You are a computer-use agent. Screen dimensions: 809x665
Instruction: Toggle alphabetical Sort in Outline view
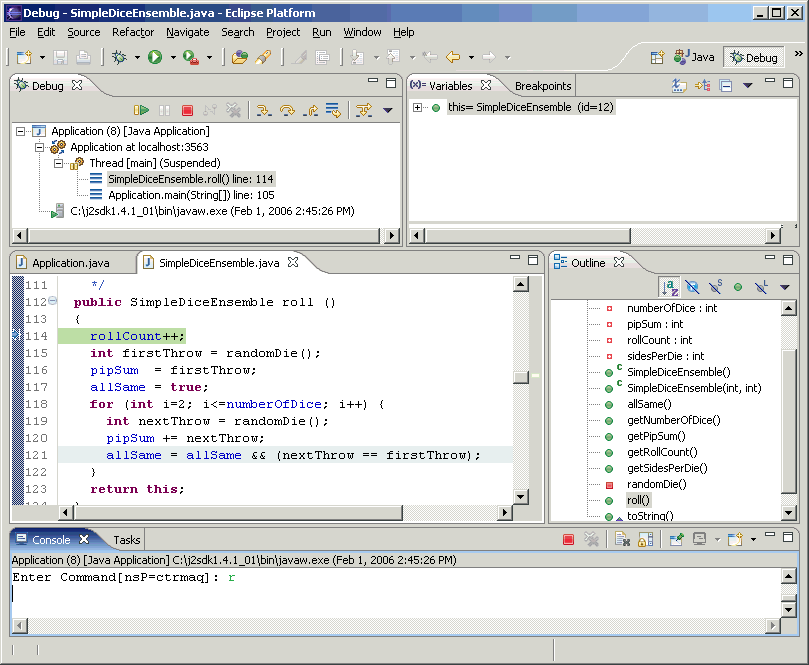[x=669, y=287]
